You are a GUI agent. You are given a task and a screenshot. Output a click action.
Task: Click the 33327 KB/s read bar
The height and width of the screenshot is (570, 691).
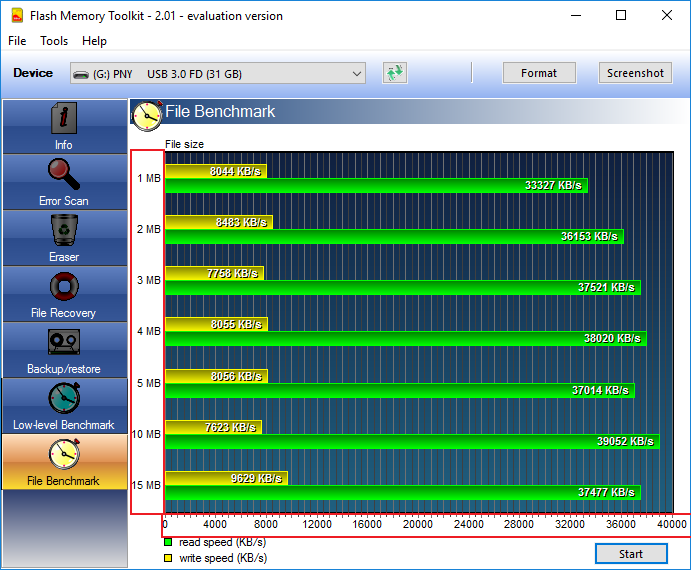coord(376,186)
